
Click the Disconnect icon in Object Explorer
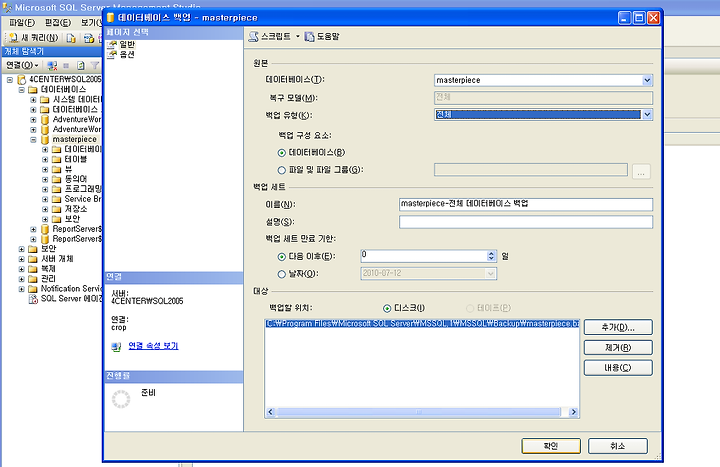point(52,66)
